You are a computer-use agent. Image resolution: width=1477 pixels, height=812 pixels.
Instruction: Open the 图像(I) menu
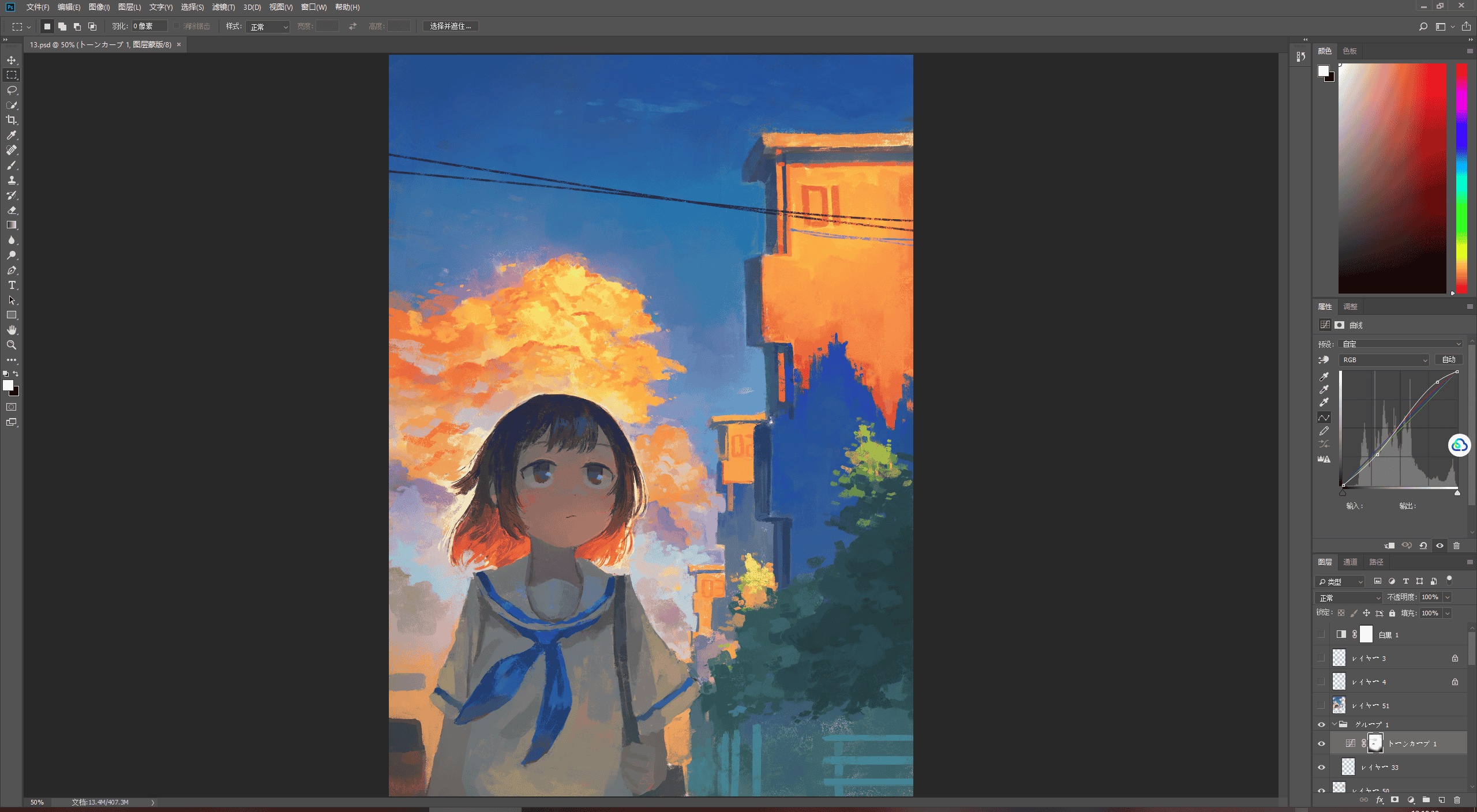(99, 7)
